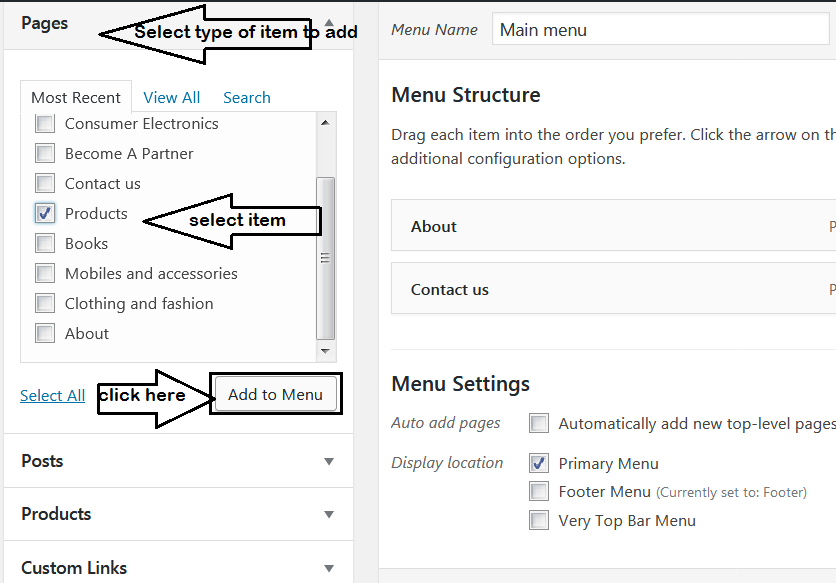
Task: Expand the Posts section
Action: [x=329, y=461]
